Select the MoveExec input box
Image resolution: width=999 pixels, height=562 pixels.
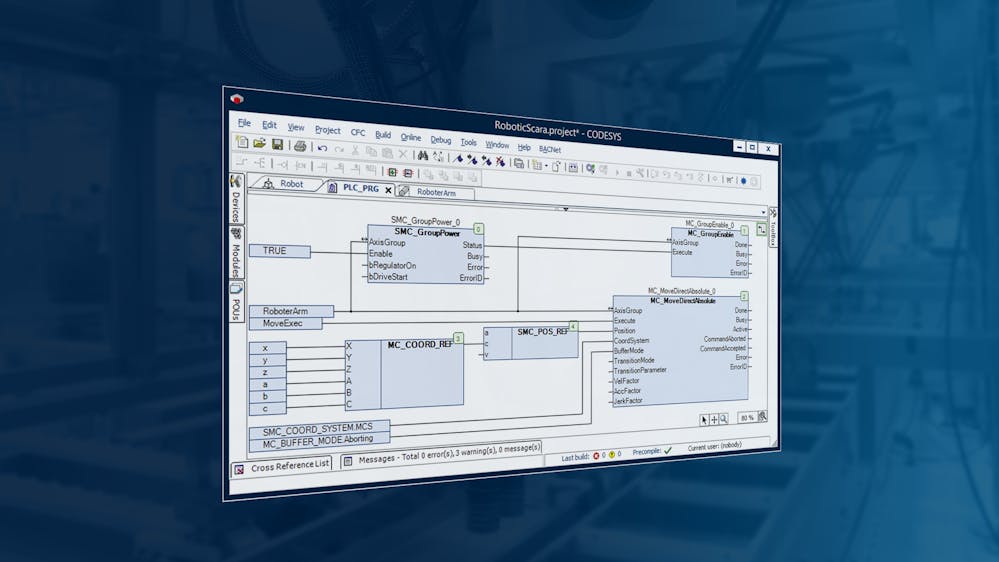click(285, 323)
